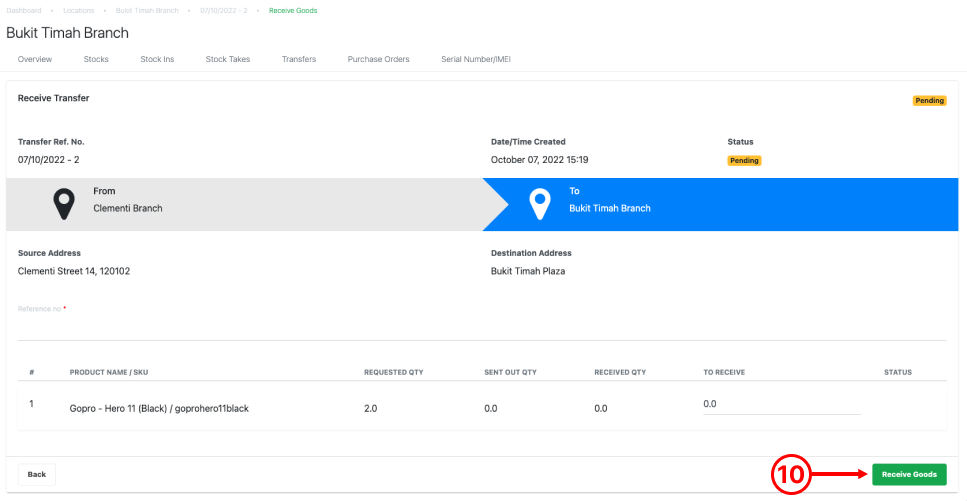Open Locations breadcrumb link
967x501 pixels.
coord(79,10)
